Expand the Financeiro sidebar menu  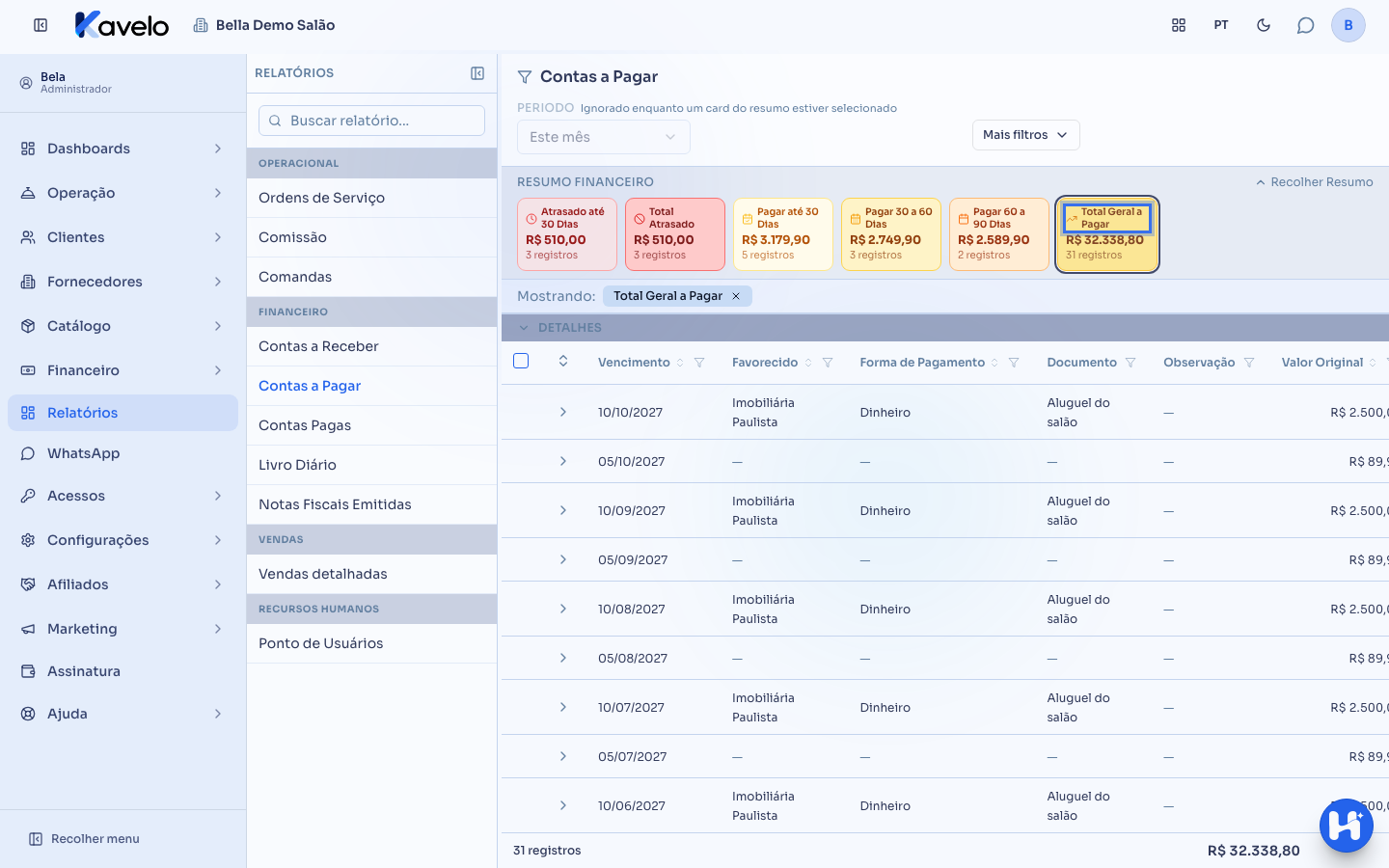coord(123,370)
